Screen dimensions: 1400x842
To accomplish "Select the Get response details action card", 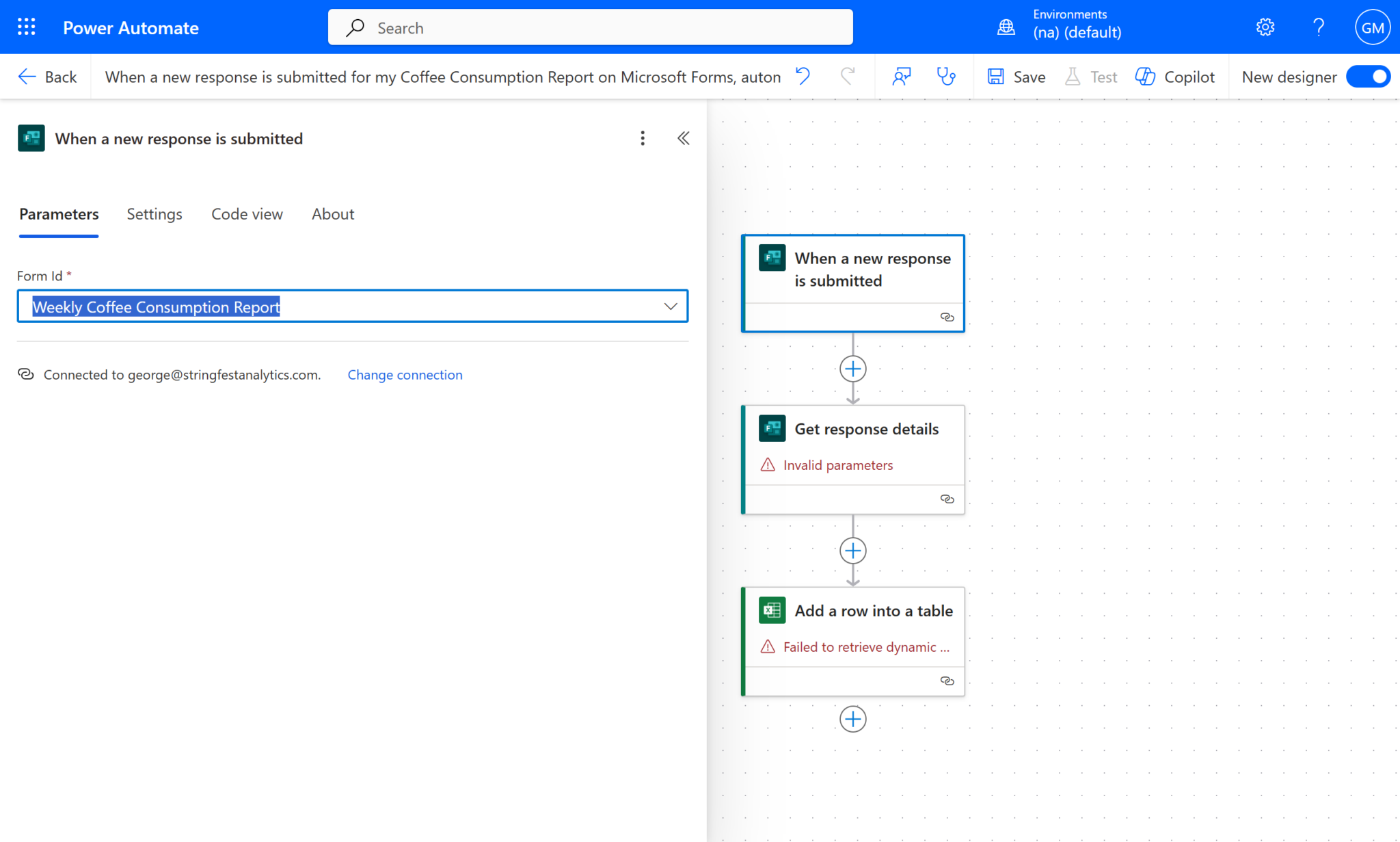I will coord(865,430).
